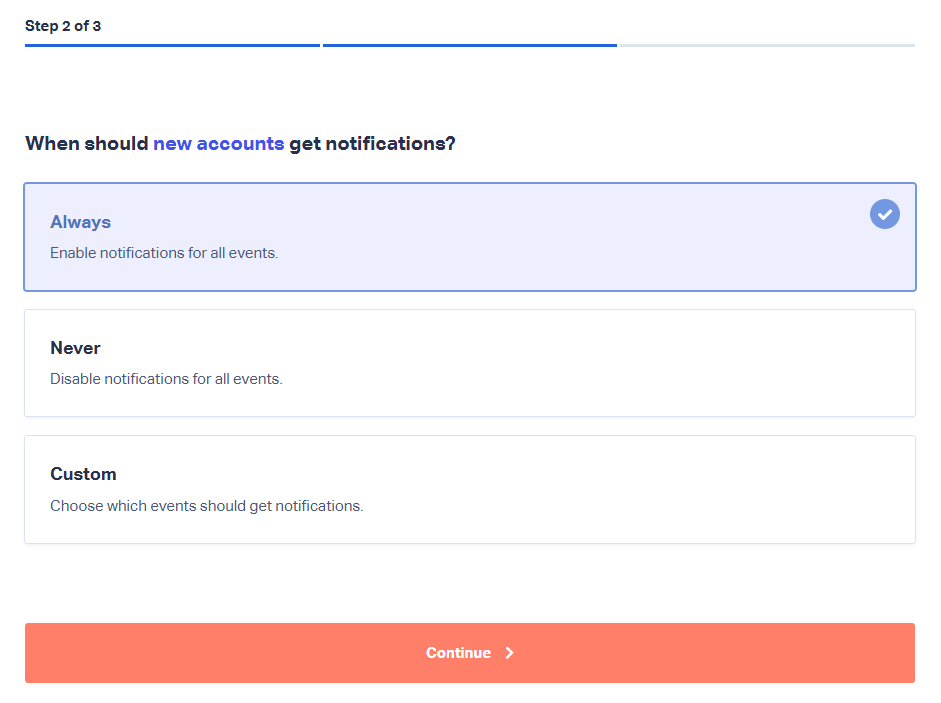Click the 'Never' option title text

click(75, 348)
